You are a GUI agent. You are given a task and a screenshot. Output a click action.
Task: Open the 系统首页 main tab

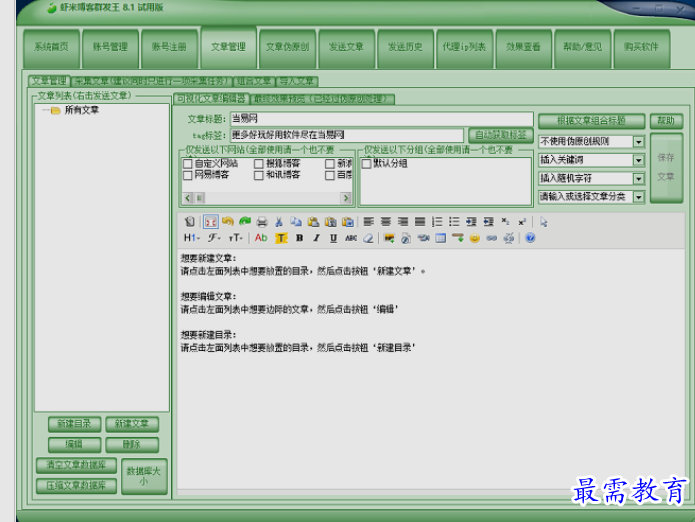(x=51, y=48)
